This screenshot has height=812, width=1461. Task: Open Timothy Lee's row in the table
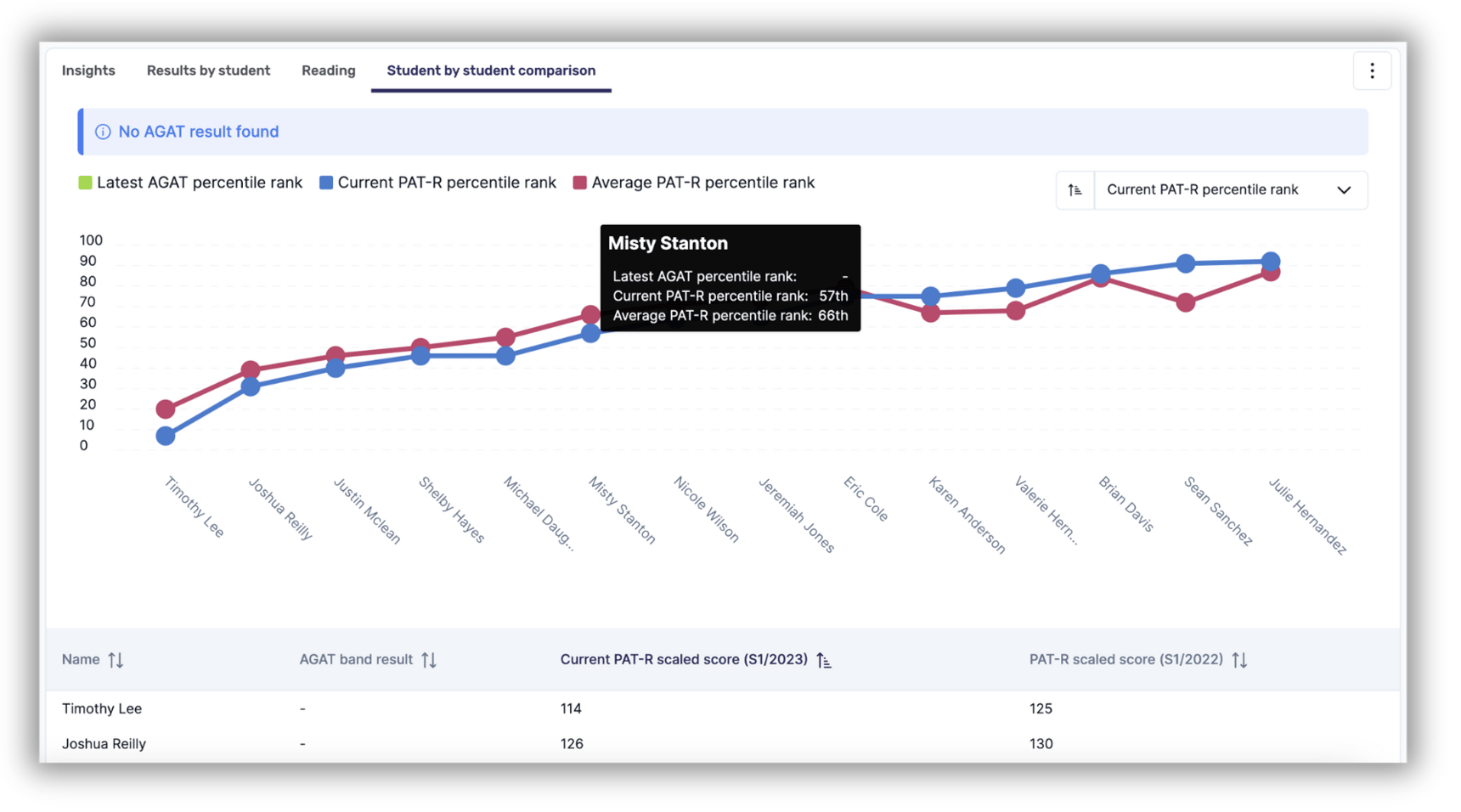pos(102,708)
